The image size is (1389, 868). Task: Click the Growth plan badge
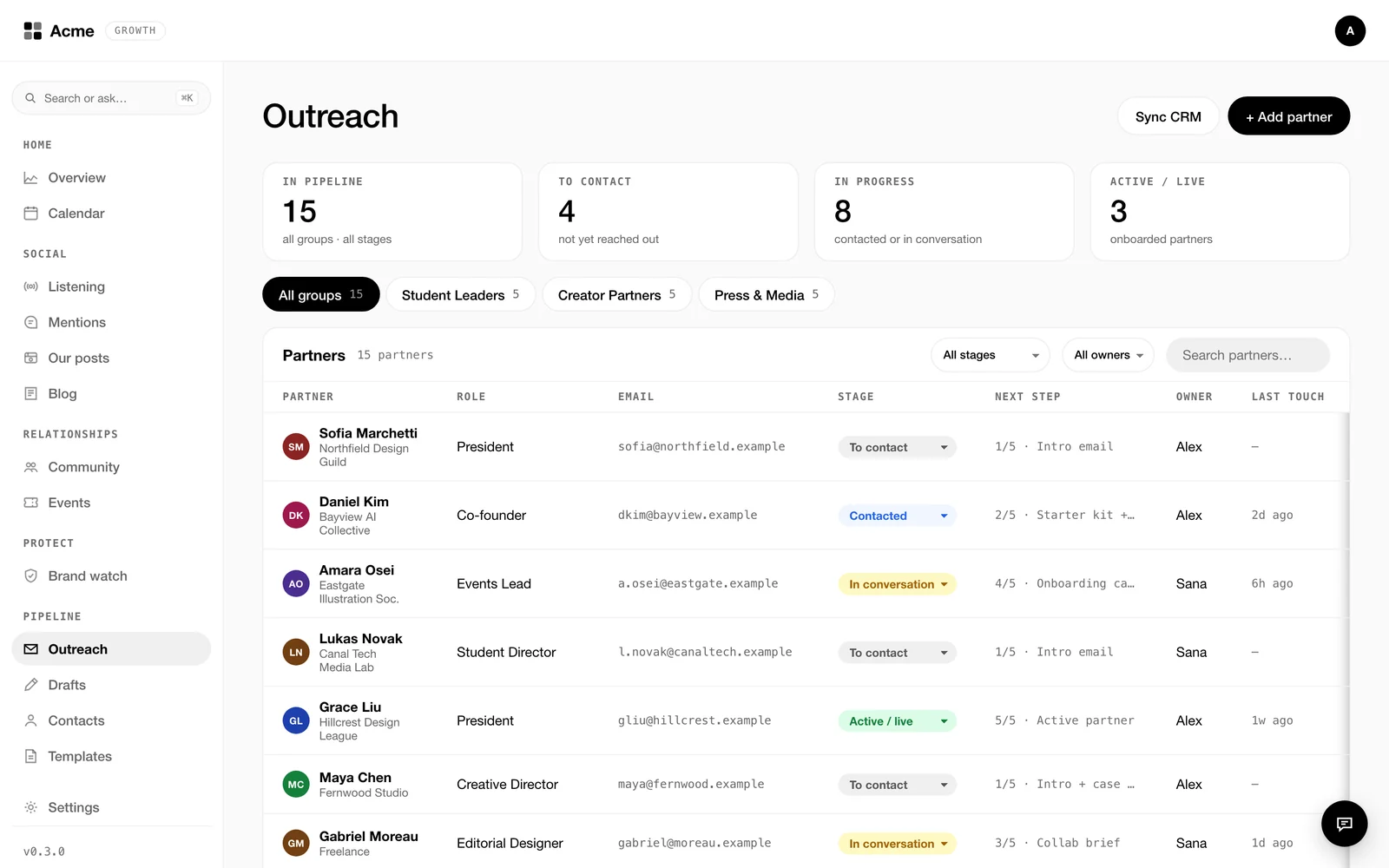point(135,30)
